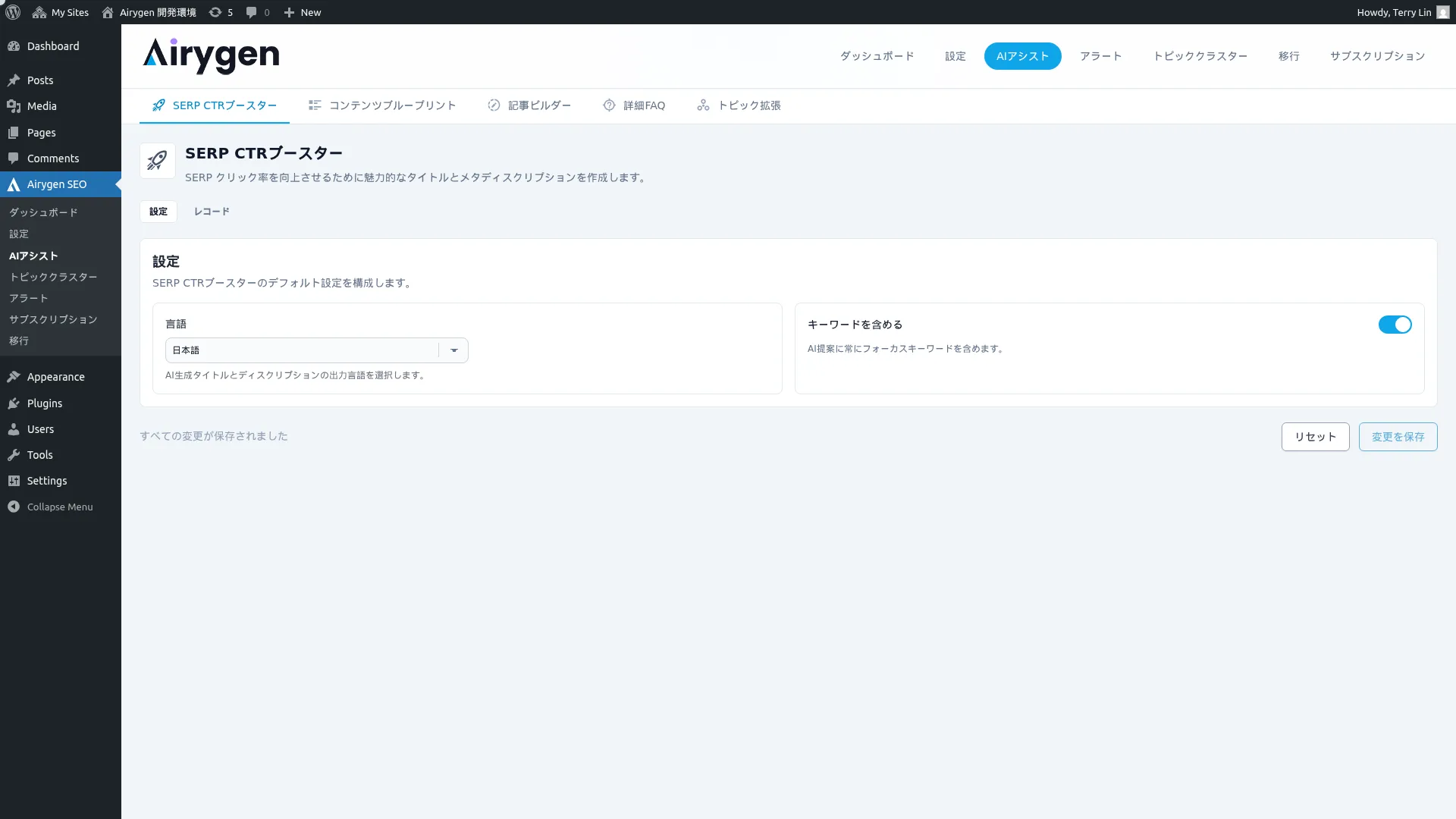
Task: Open ダッシュボード submenu in sidebar
Action: click(43, 212)
